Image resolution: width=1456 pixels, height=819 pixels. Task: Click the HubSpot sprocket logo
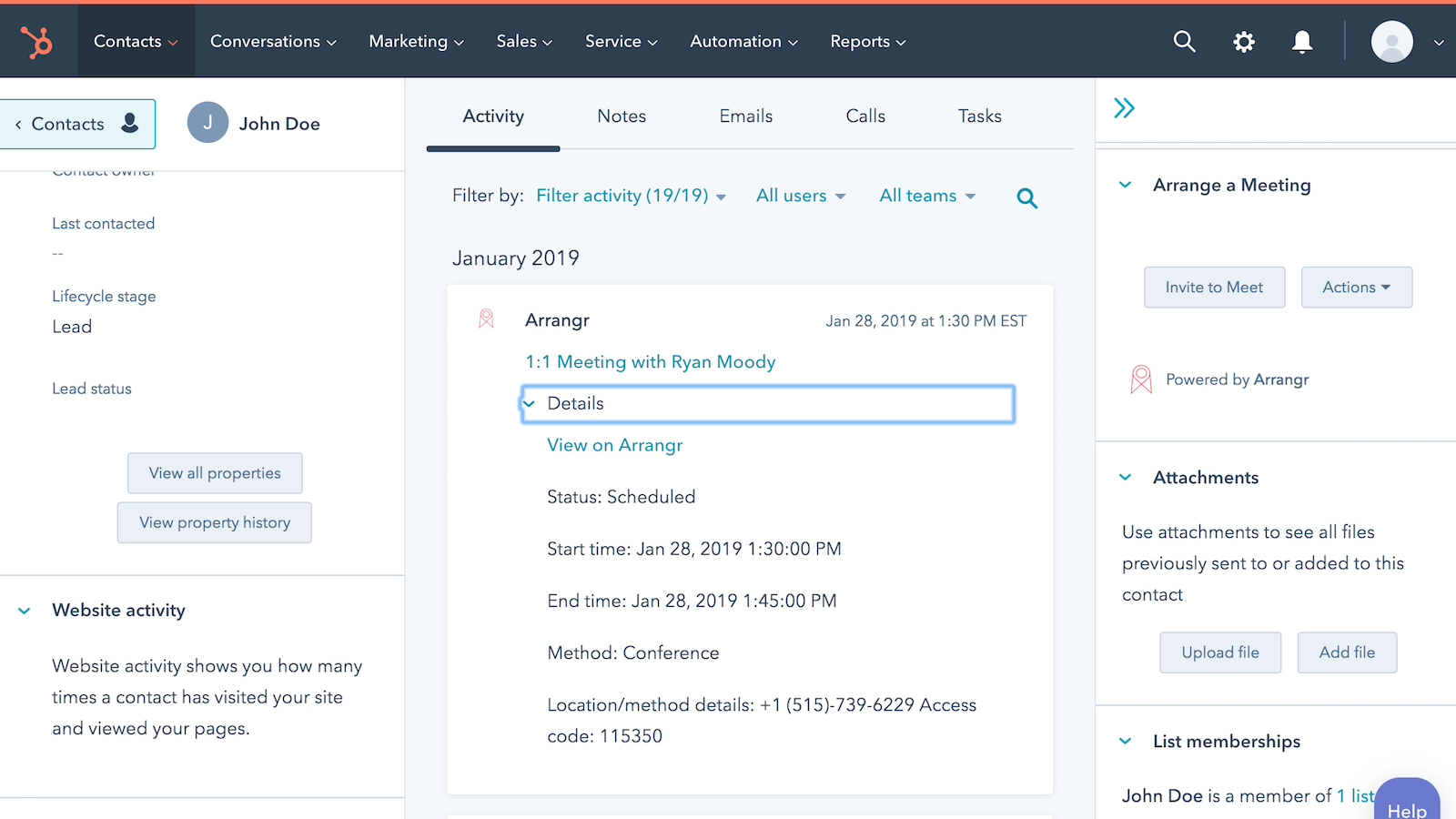38,40
